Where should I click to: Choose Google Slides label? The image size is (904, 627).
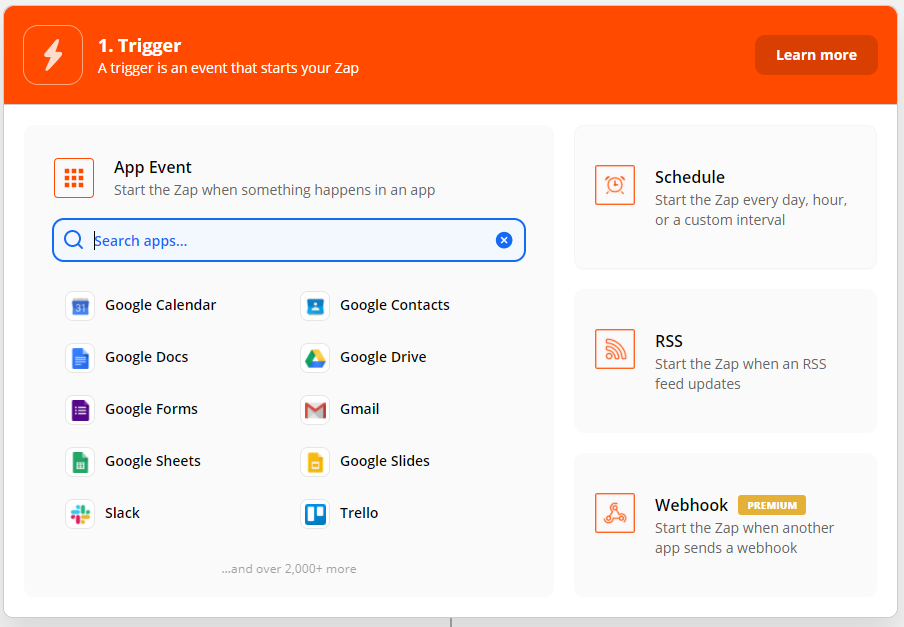click(x=385, y=460)
